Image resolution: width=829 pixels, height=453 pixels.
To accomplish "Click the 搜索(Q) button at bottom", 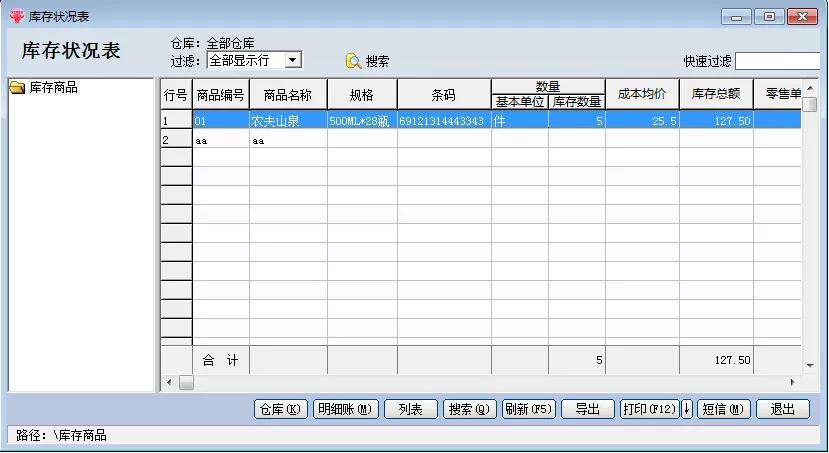I will coord(469,409).
